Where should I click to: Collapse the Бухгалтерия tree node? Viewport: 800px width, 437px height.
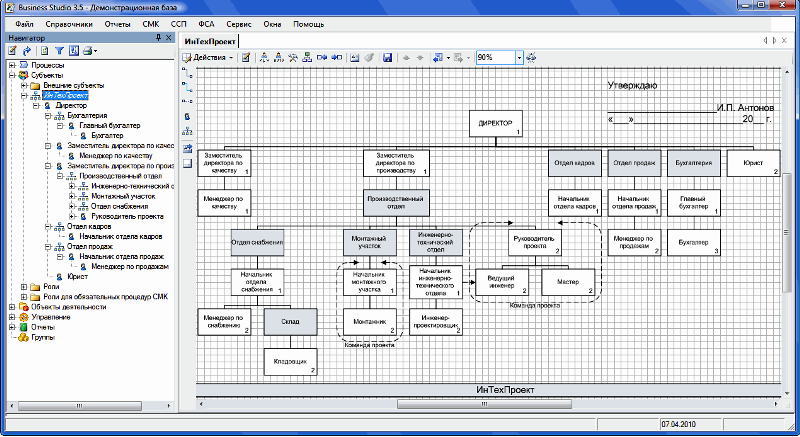click(48, 116)
